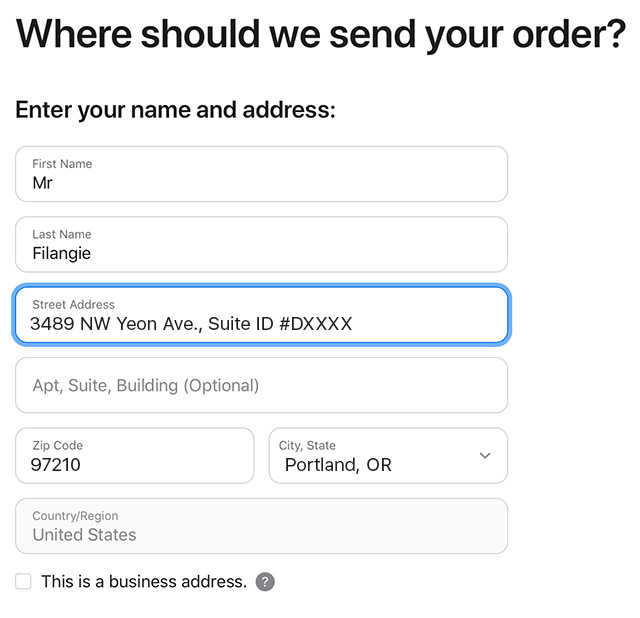Focus the Street Address field

click(262, 315)
